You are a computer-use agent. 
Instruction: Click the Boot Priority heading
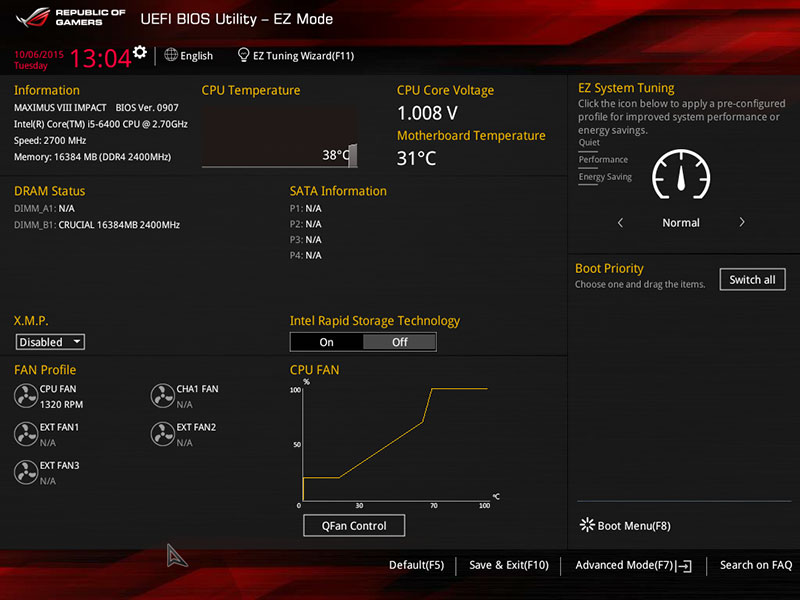609,268
